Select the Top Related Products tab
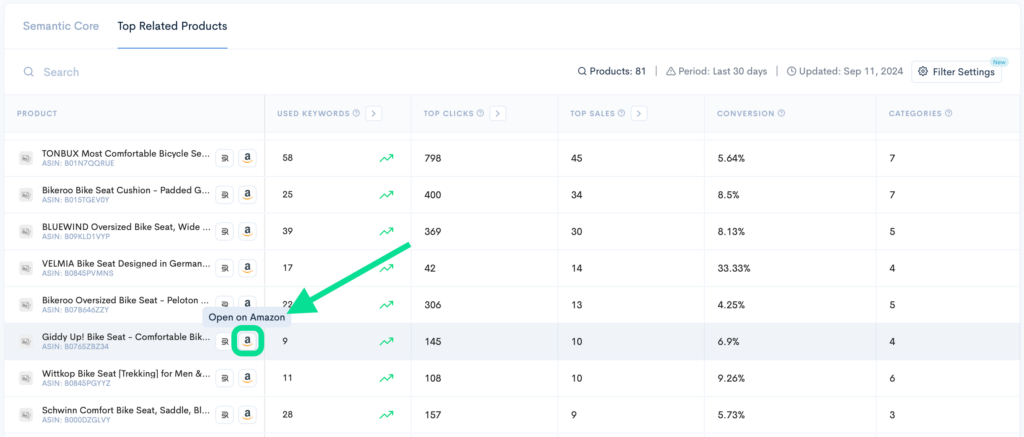 pyautogui.click(x=172, y=26)
